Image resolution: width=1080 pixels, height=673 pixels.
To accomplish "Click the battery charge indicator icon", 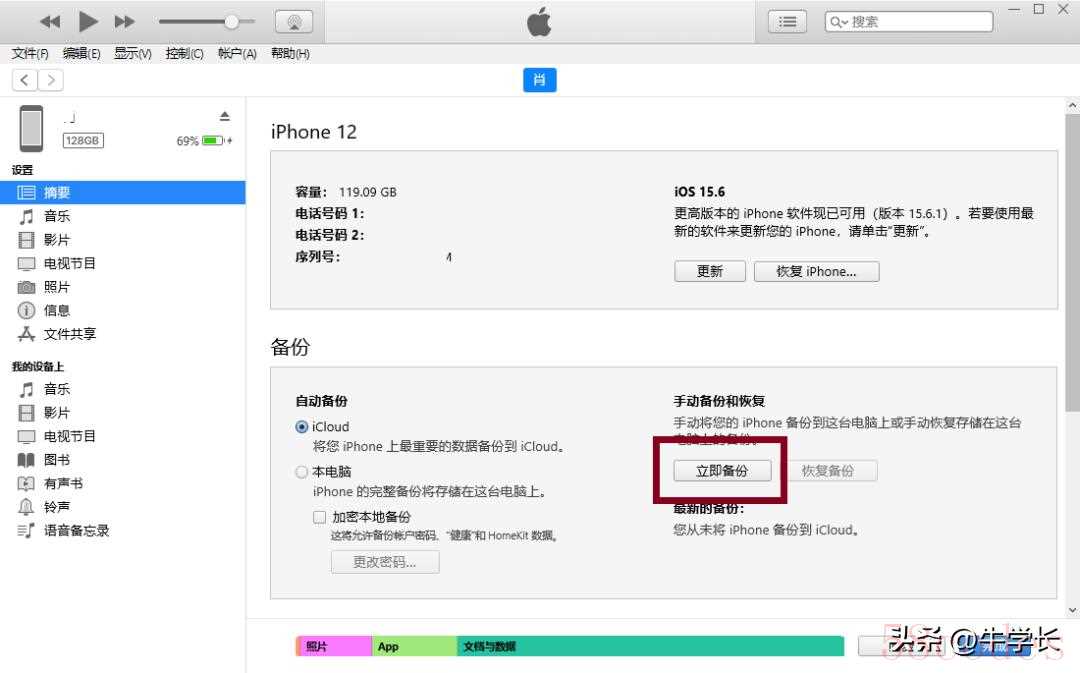I will point(213,141).
